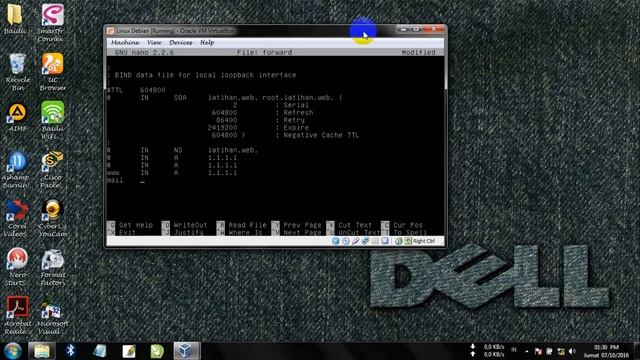The height and width of the screenshot is (360, 640).
Task: Show hidden tray icons arrow
Action: pos(527,351)
